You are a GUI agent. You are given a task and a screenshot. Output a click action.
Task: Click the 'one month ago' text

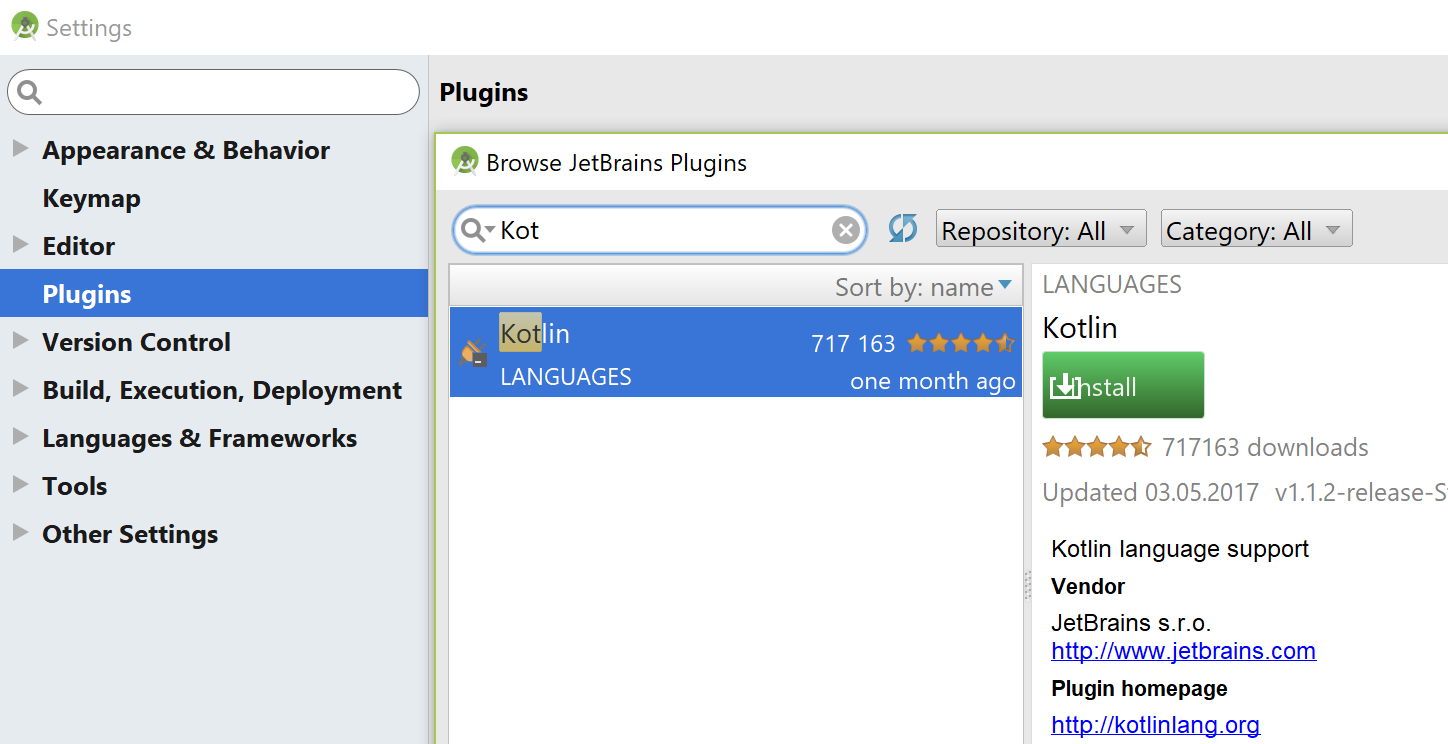coord(932,381)
